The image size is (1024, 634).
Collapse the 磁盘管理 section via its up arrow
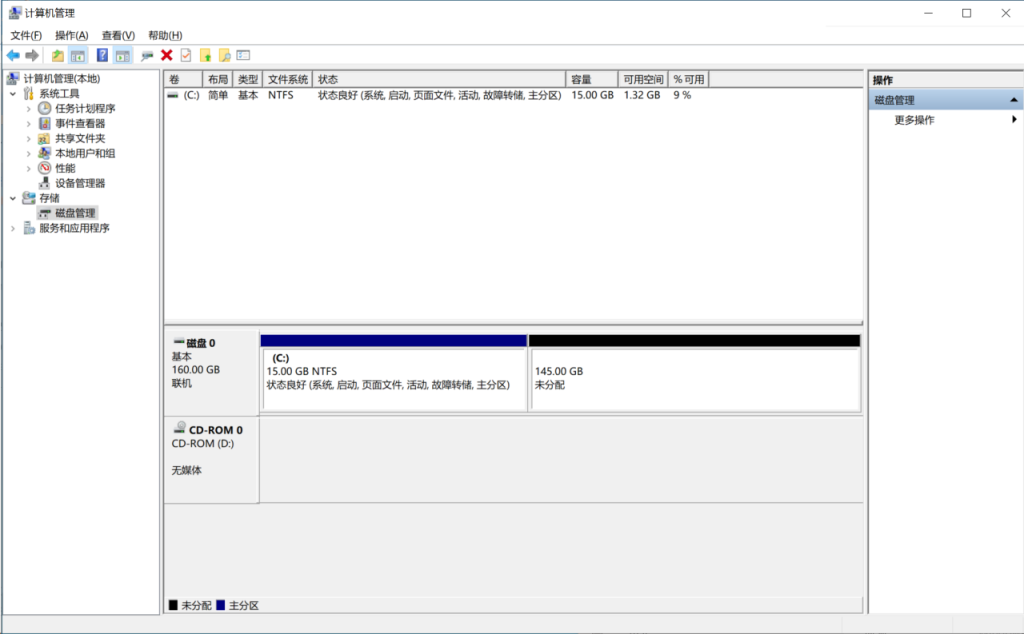[1012, 99]
